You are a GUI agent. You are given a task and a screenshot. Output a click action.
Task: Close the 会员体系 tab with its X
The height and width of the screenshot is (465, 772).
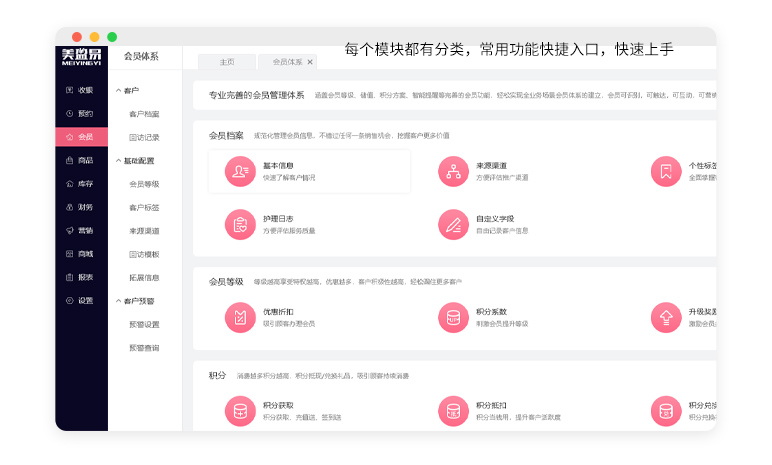[x=310, y=62]
